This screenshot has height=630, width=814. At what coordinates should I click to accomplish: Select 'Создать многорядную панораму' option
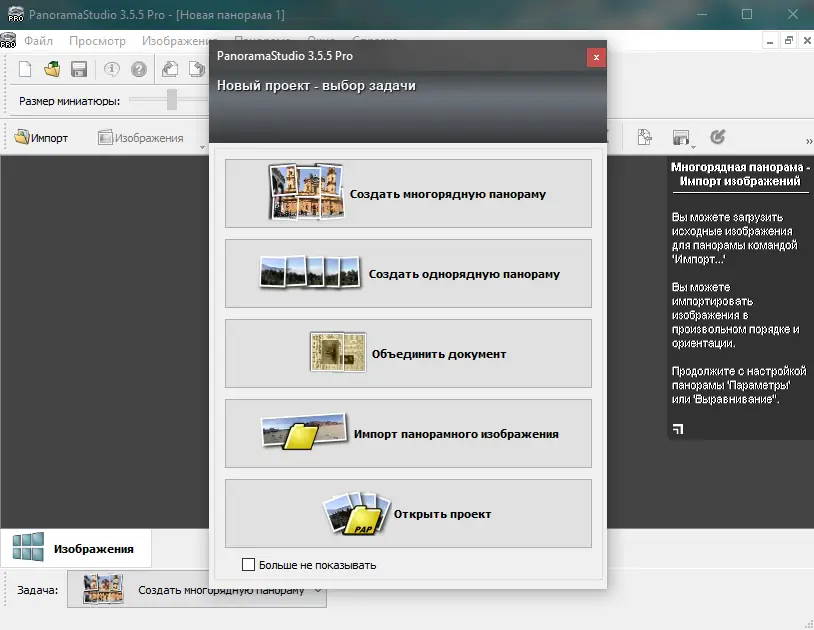[x=407, y=193]
